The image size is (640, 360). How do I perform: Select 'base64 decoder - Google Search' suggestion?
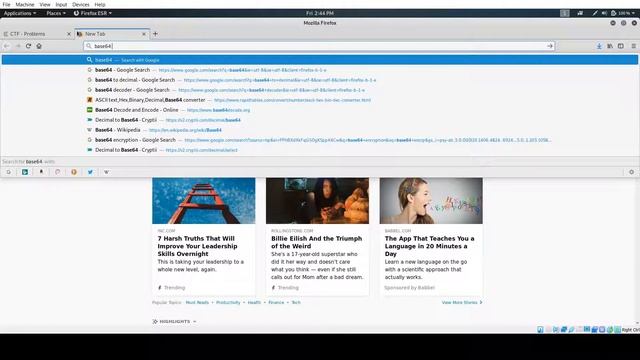pyautogui.click(x=320, y=90)
